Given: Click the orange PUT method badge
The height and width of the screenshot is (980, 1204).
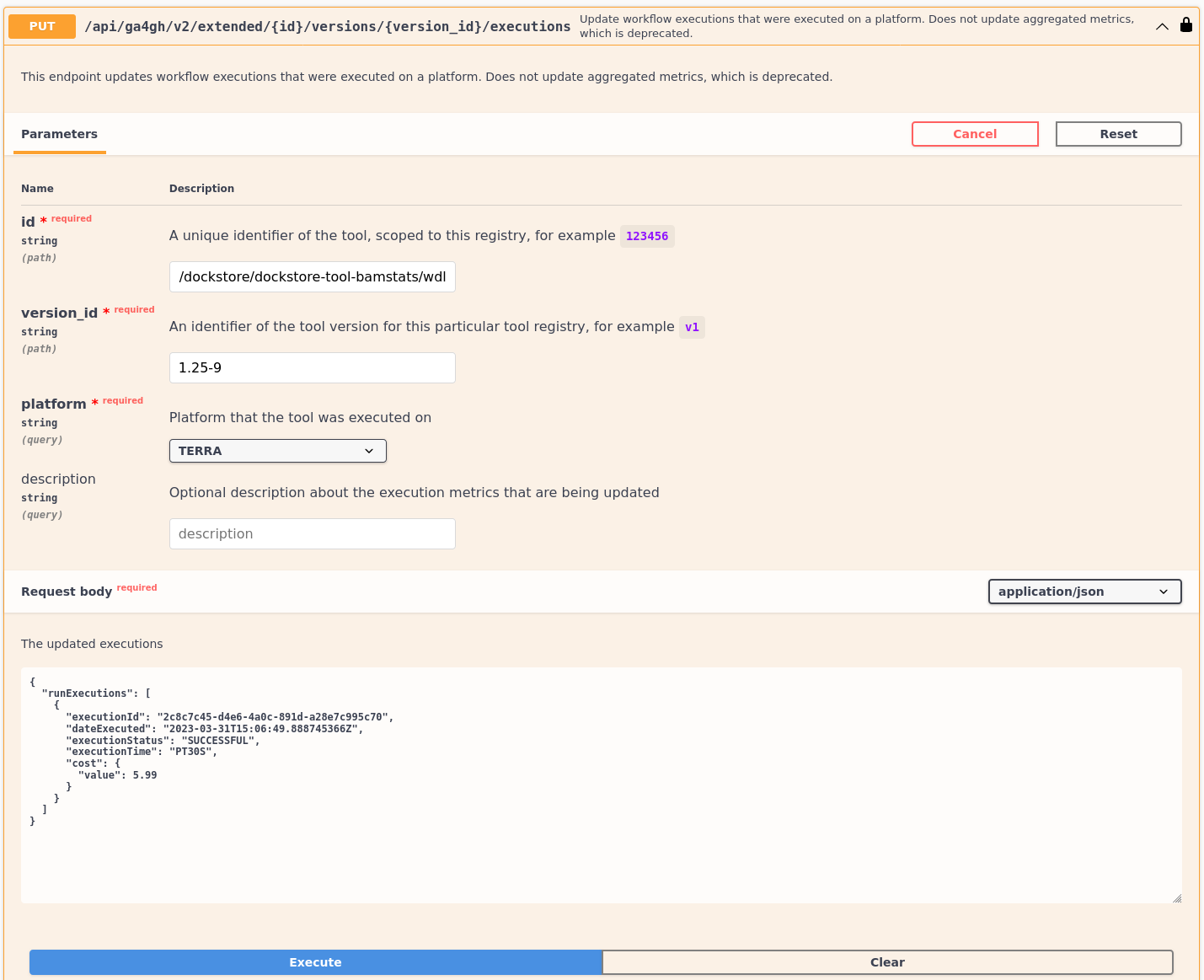Looking at the screenshot, I should (x=41, y=26).
